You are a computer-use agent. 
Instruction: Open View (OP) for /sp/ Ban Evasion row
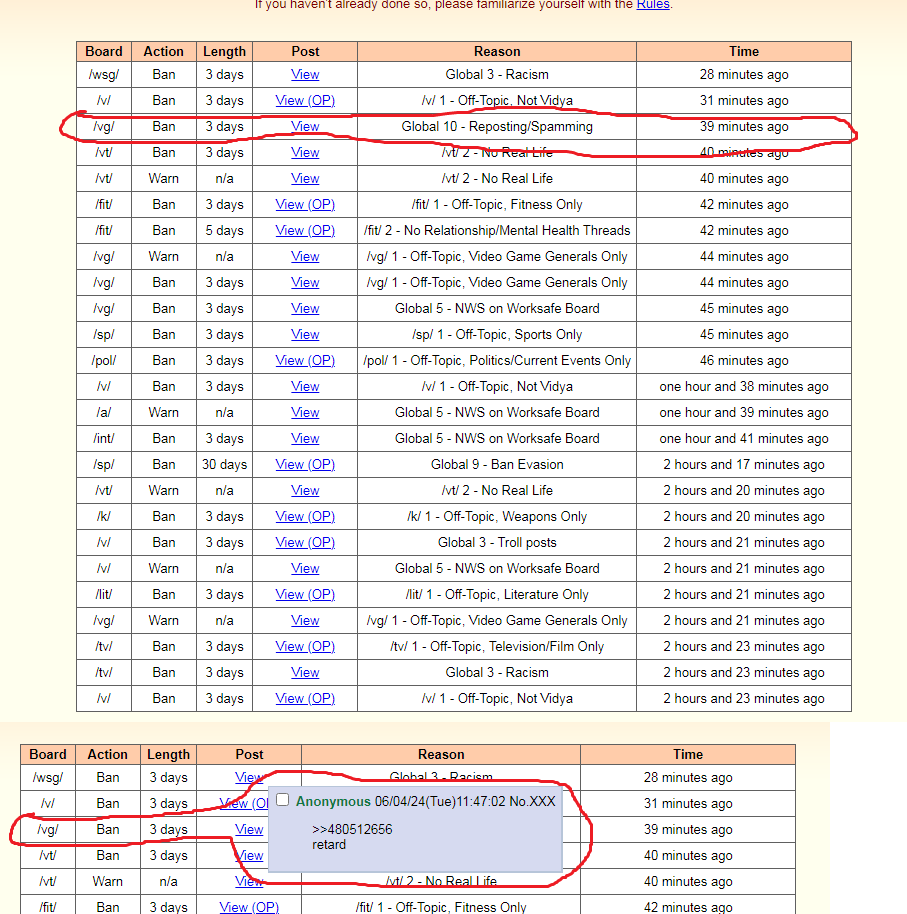click(x=305, y=465)
